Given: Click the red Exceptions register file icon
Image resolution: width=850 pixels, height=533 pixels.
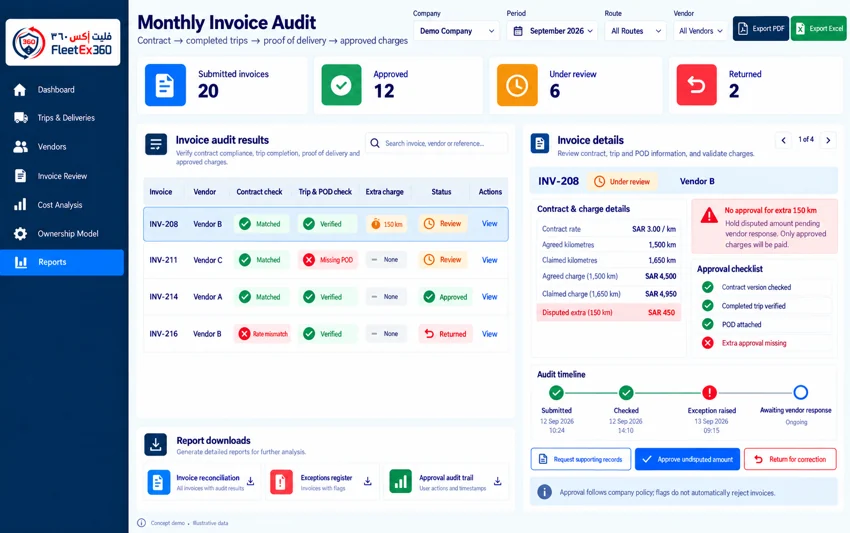Looking at the screenshot, I should 281,482.
